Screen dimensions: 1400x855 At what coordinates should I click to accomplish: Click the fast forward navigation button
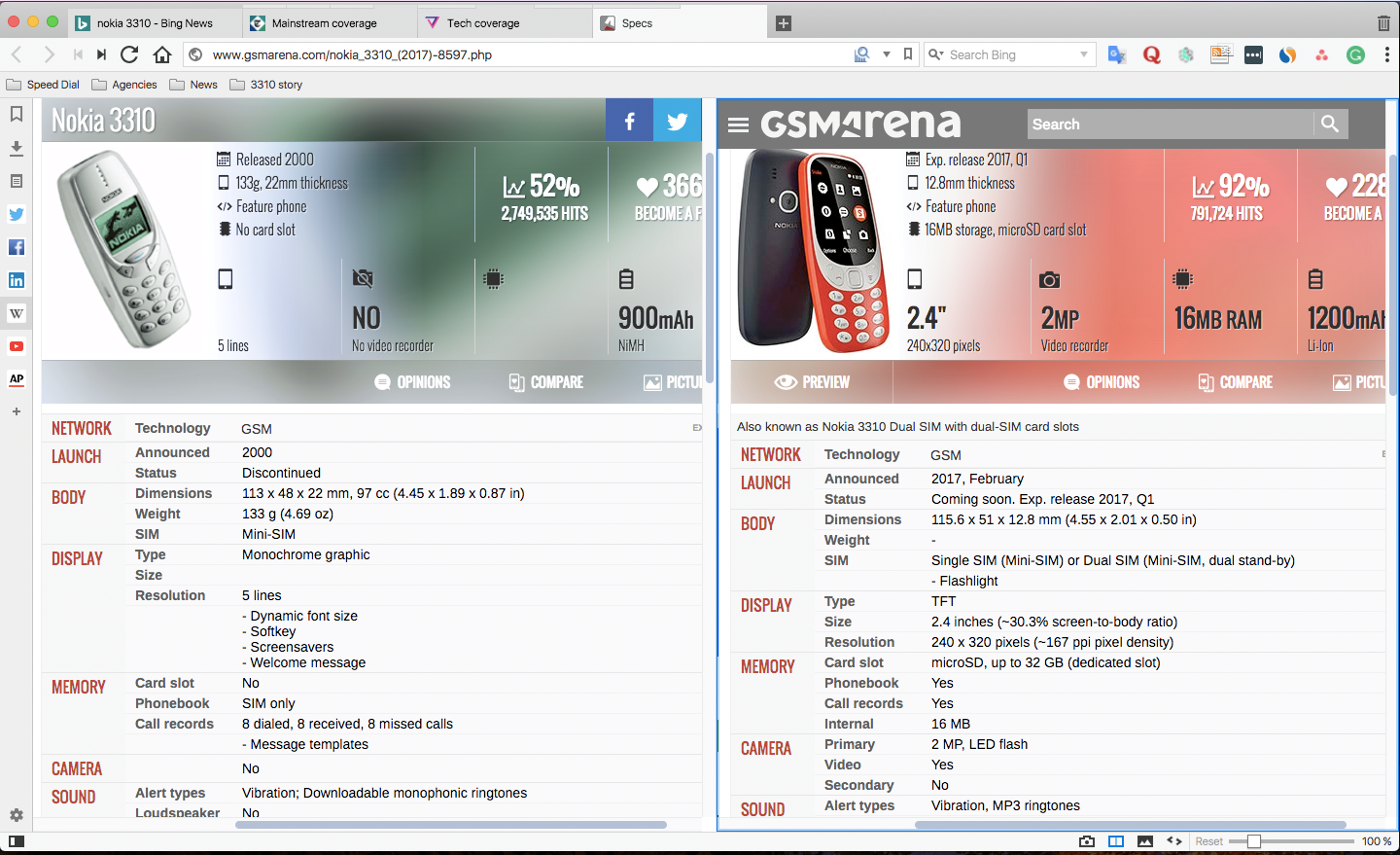[x=102, y=54]
